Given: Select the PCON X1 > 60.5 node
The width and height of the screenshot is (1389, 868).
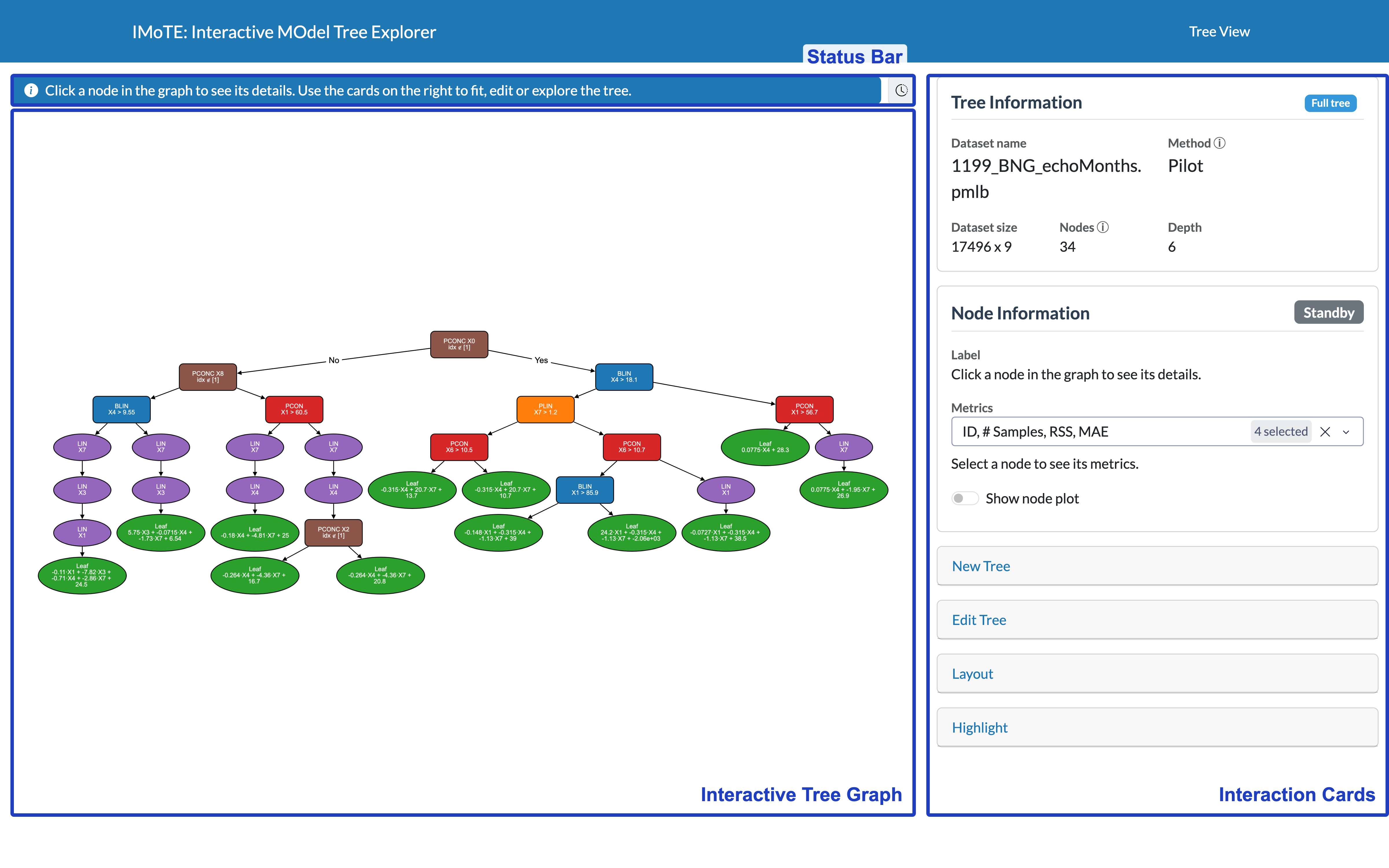Looking at the screenshot, I should (x=295, y=409).
